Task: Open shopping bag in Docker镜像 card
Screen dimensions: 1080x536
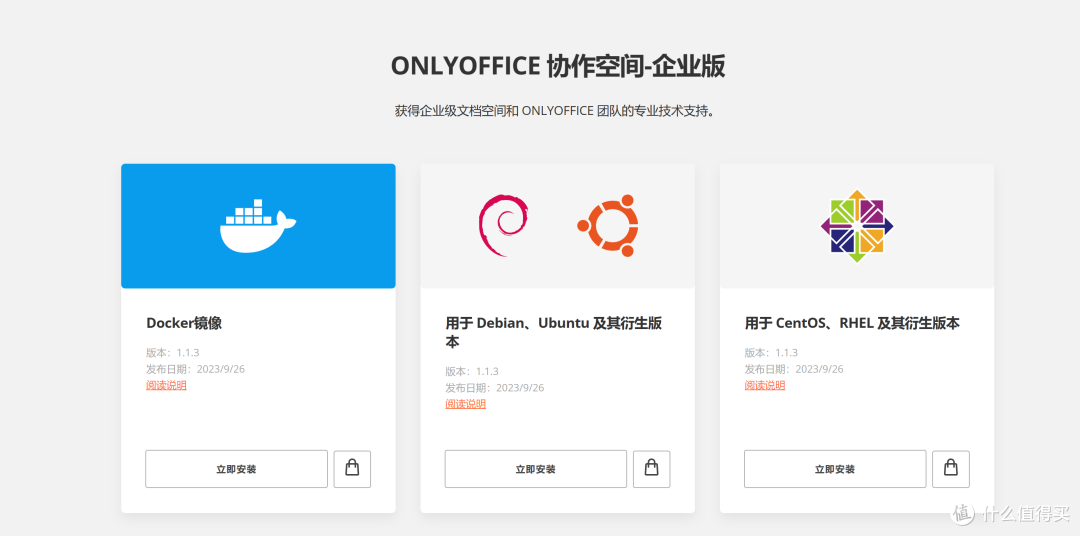Action: coord(352,469)
